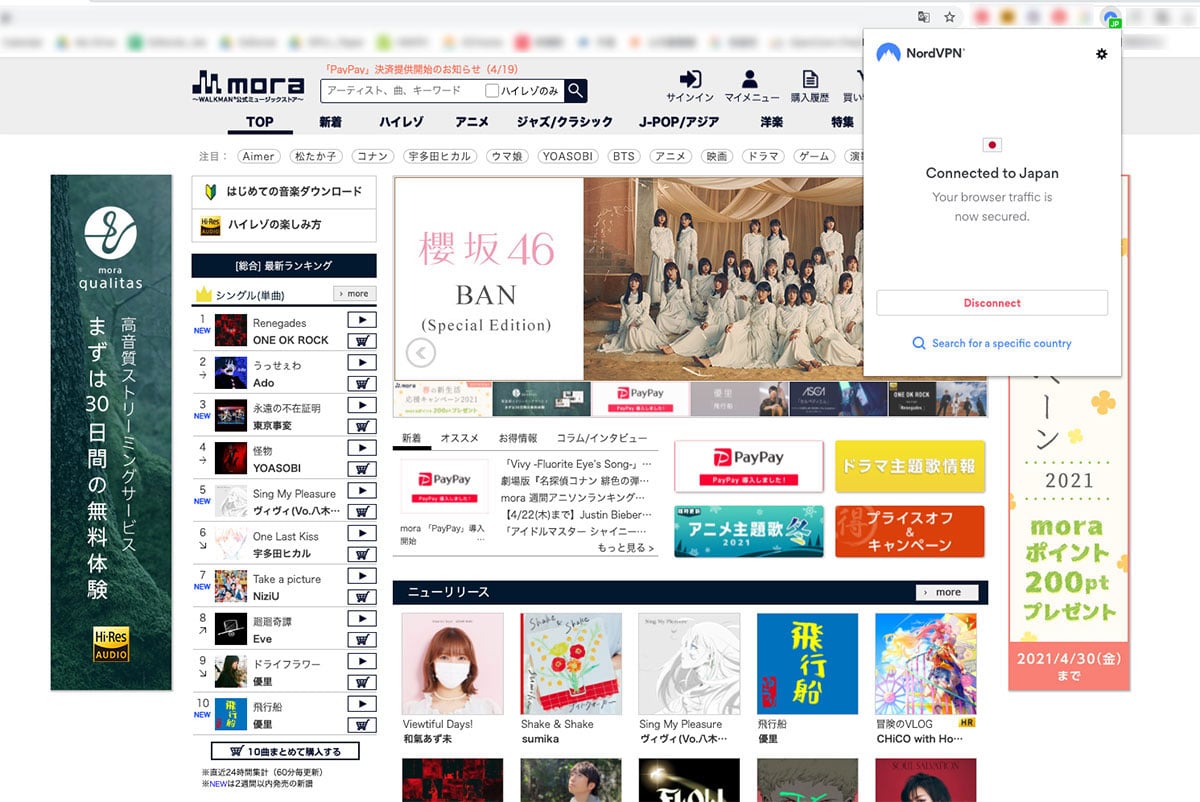
Task: Click Disconnect in NordVPN popup
Action: point(992,303)
